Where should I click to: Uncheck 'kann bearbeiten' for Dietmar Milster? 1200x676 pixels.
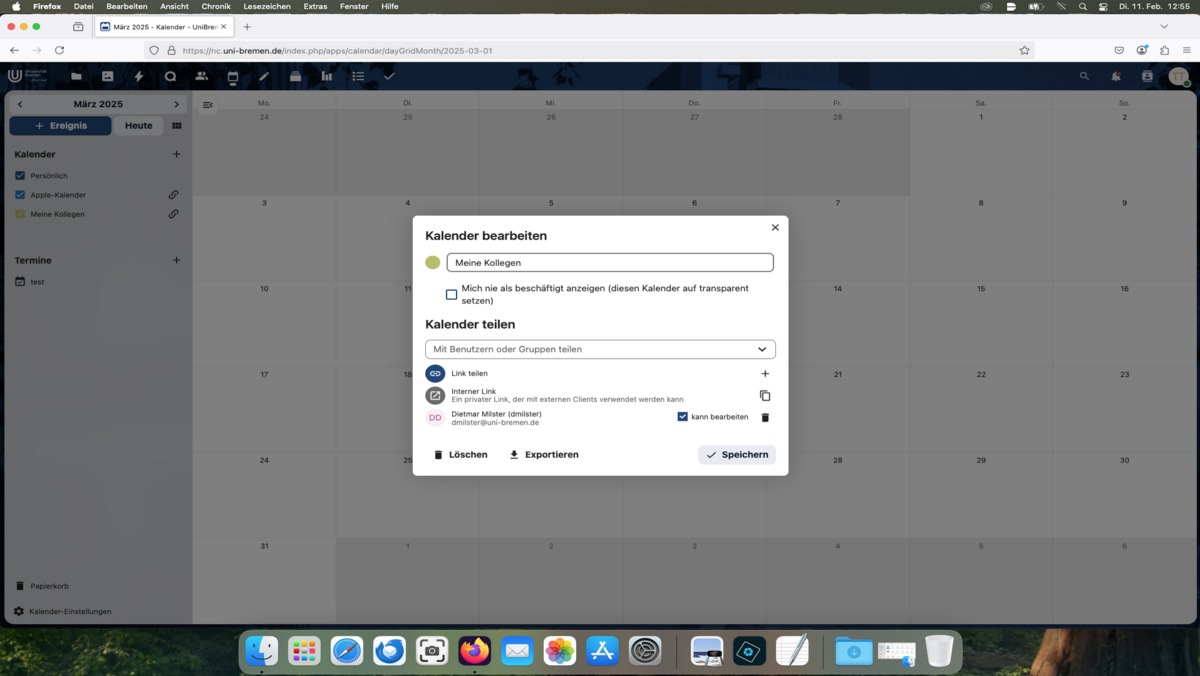tap(683, 417)
